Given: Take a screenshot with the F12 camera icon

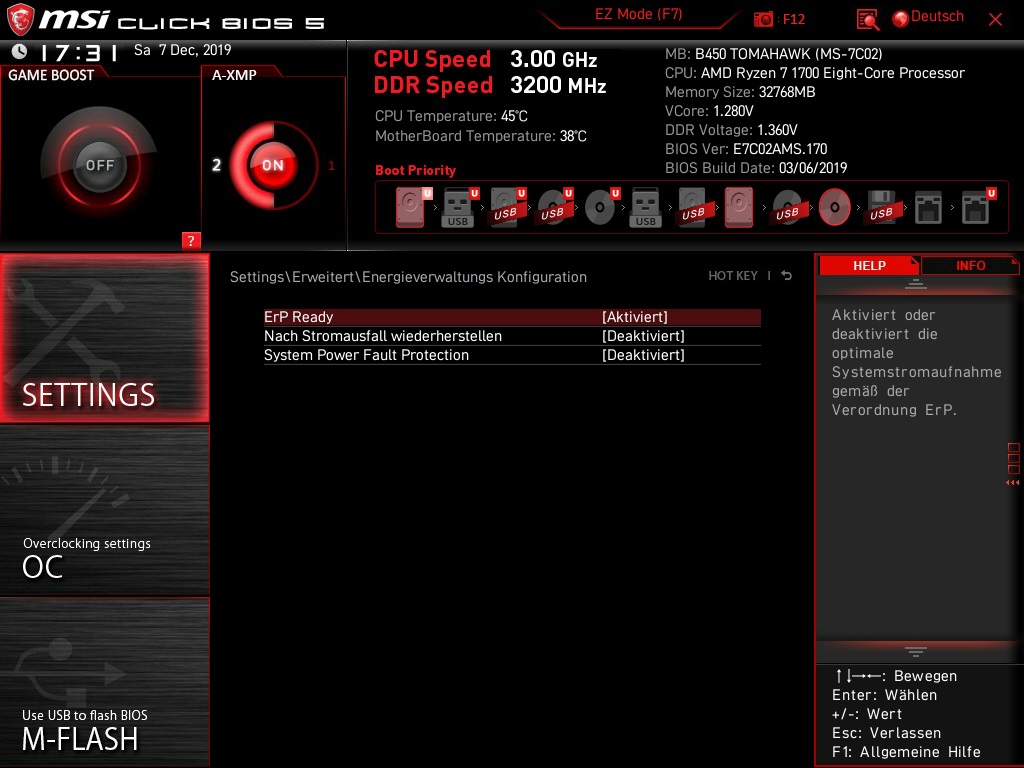Looking at the screenshot, I should tap(763, 20).
